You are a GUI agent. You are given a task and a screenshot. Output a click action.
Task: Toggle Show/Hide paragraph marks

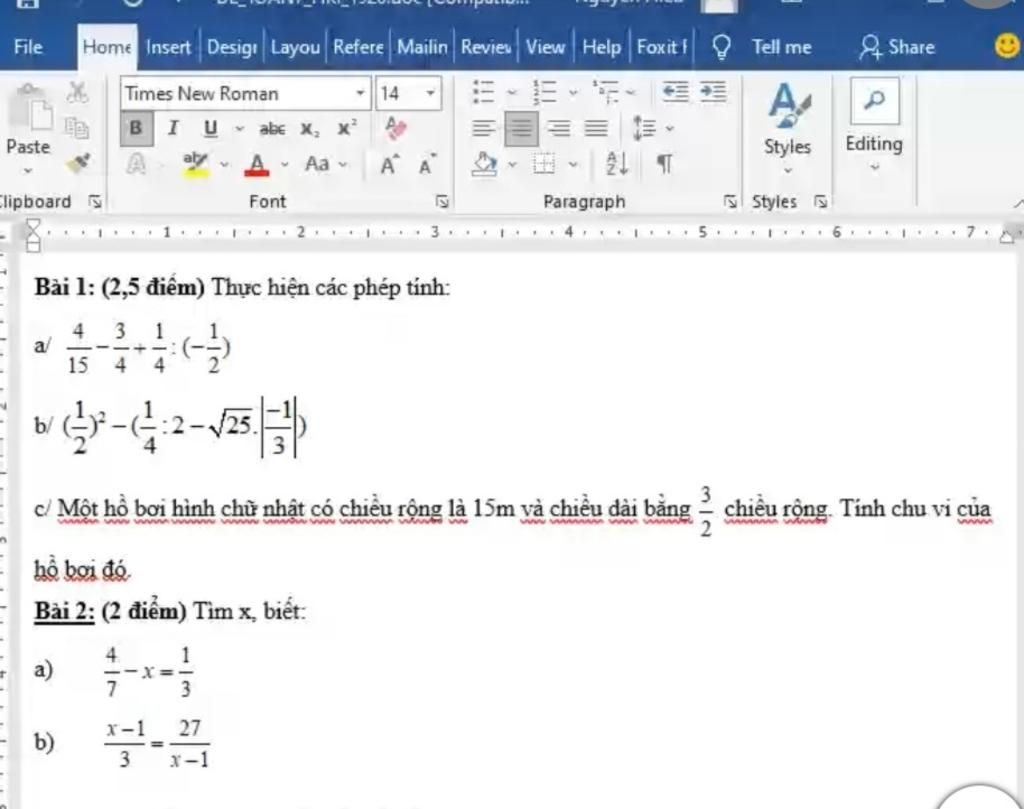tap(664, 164)
